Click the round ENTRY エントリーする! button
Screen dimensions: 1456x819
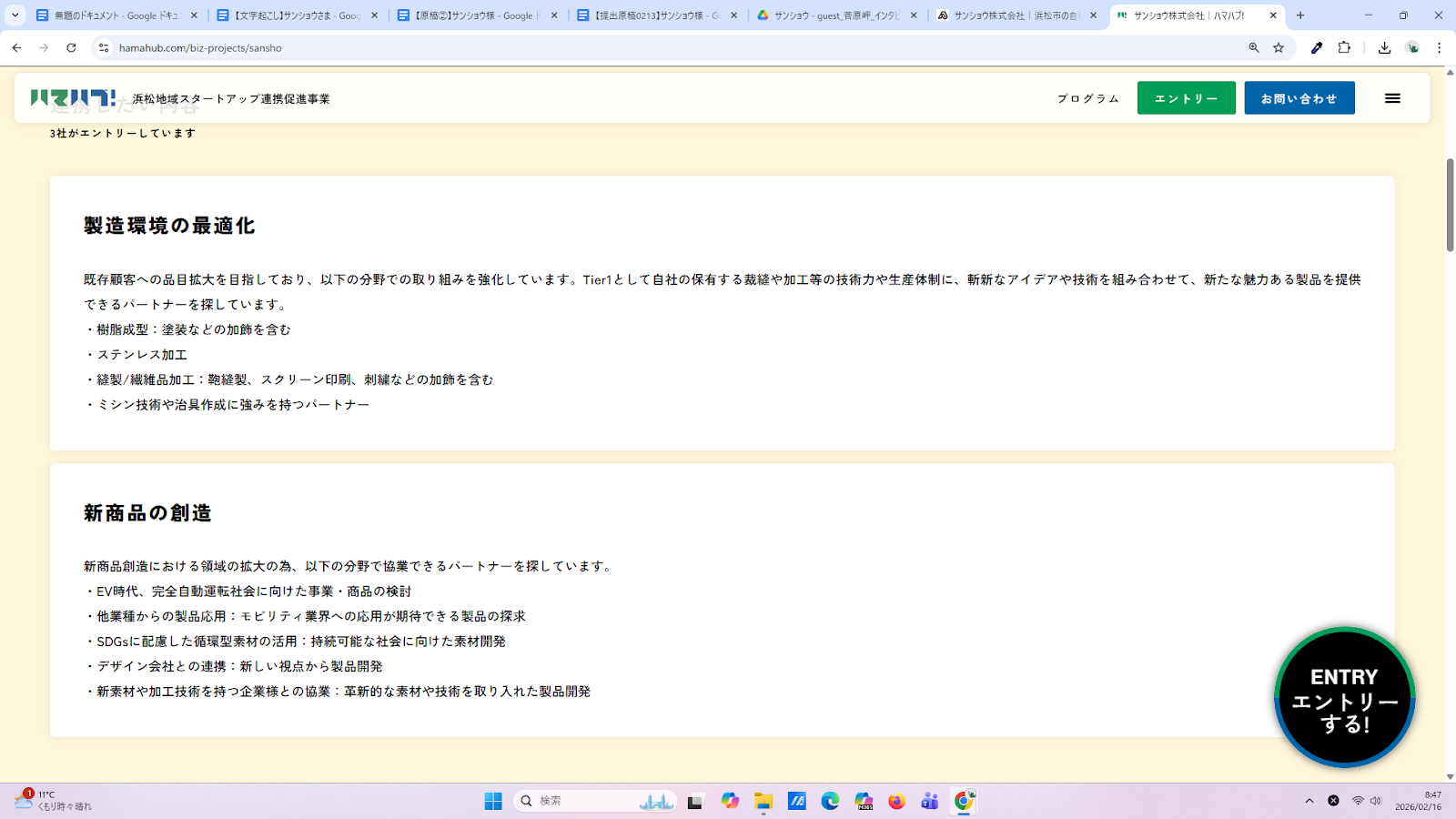point(1345,698)
